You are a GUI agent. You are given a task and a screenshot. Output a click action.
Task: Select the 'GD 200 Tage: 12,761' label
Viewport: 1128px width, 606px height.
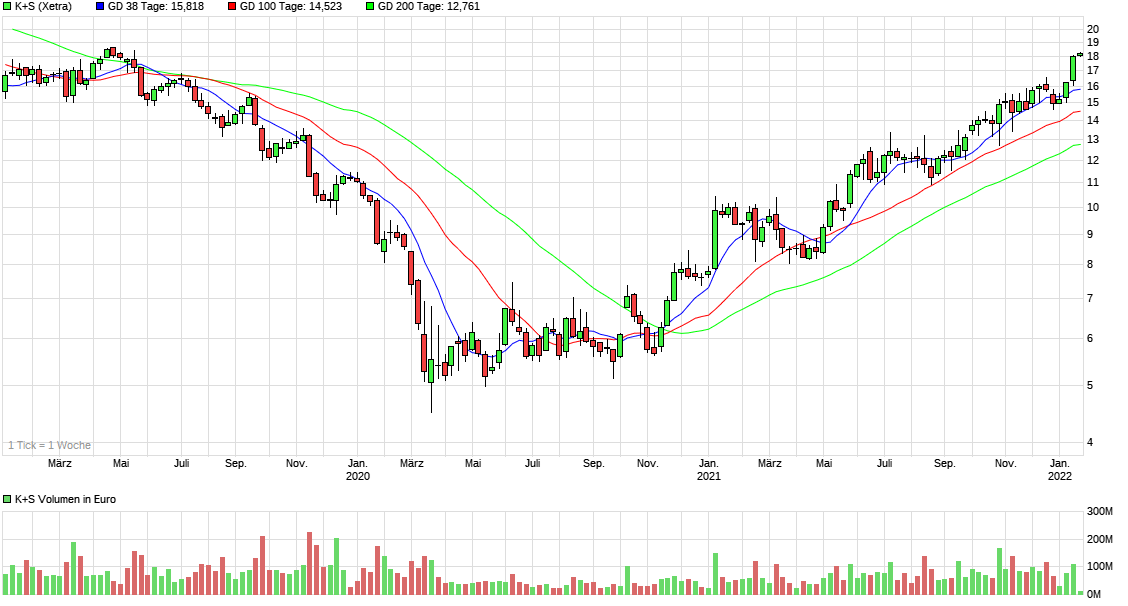click(x=429, y=6)
